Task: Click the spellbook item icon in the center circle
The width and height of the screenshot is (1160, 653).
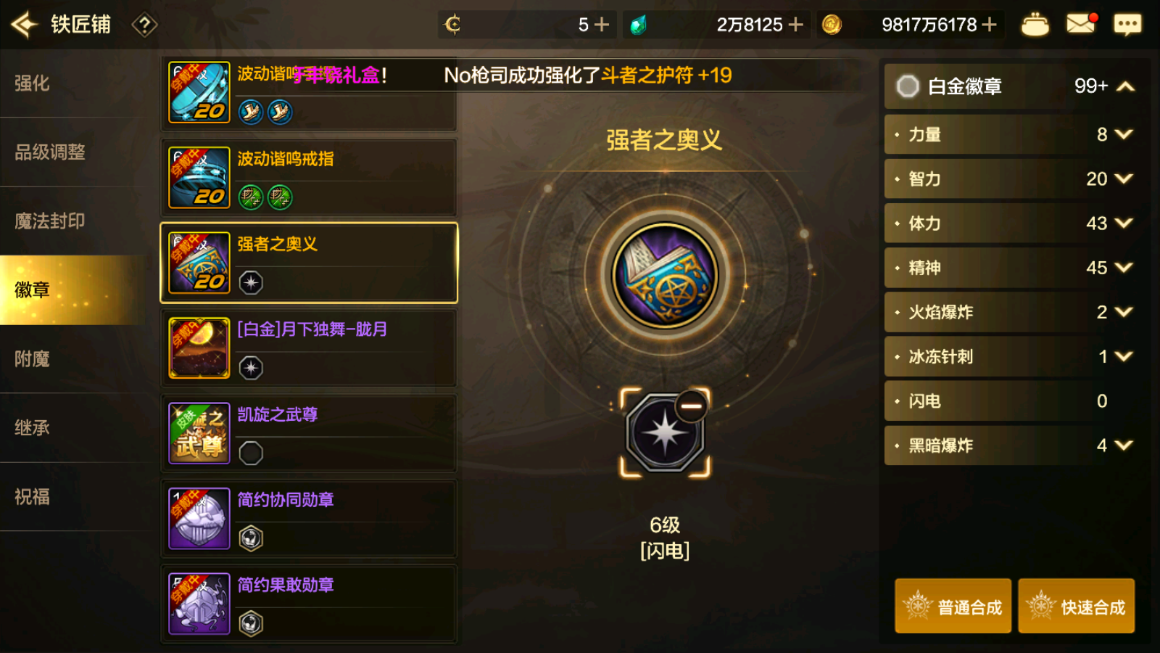Action: (x=664, y=275)
